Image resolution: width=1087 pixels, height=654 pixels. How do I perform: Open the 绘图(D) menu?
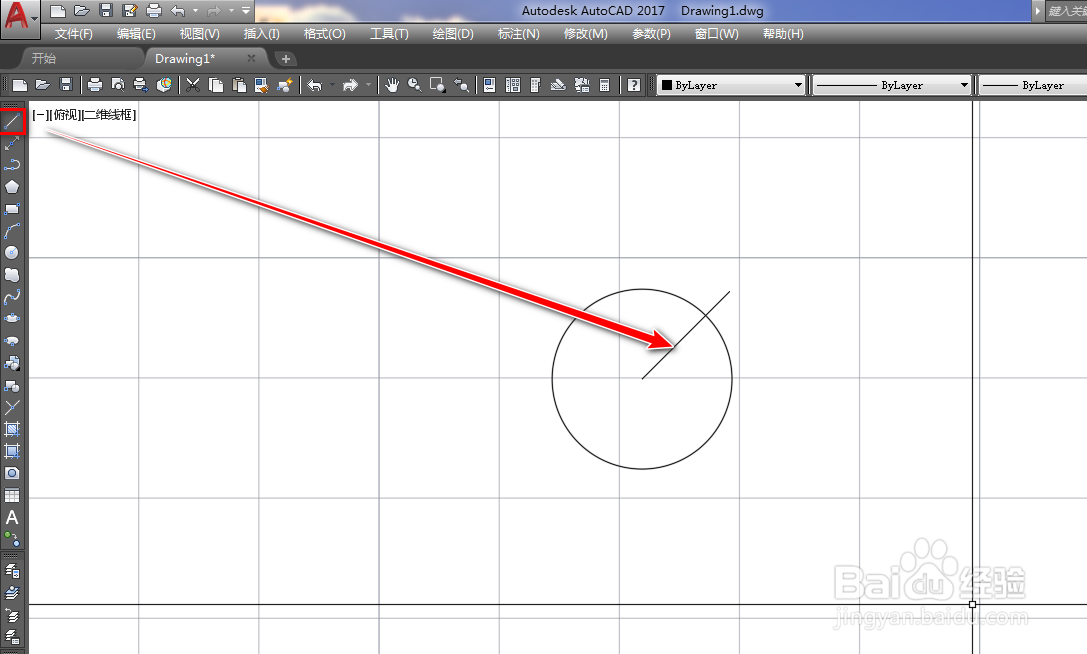(453, 33)
